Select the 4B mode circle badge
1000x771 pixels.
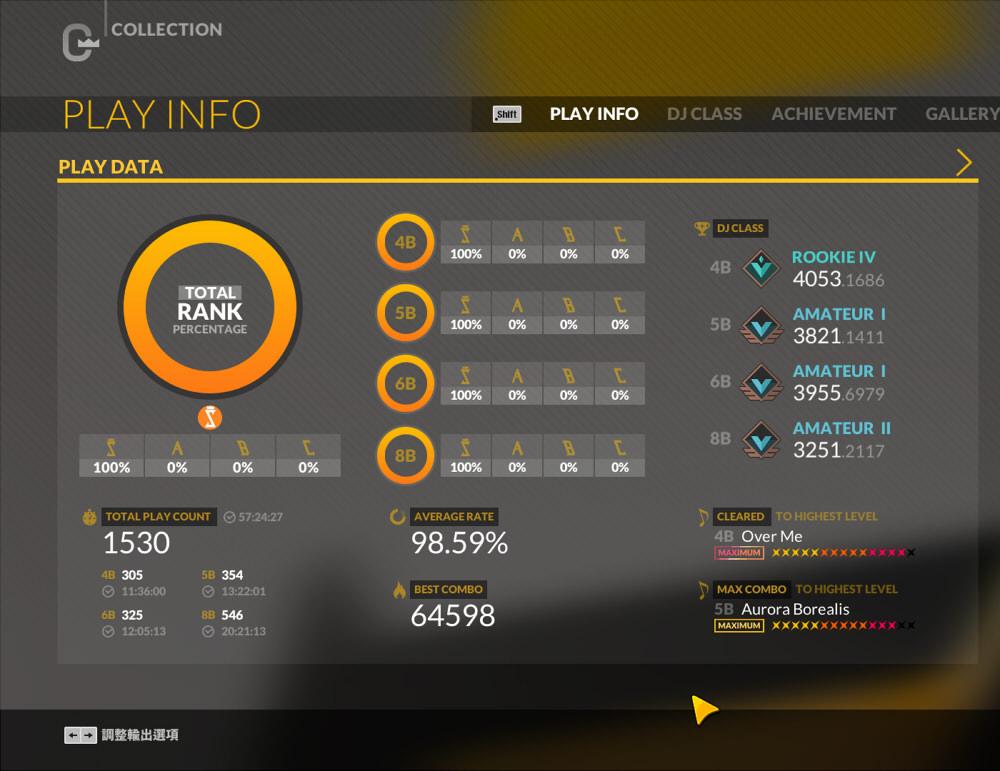coord(405,242)
